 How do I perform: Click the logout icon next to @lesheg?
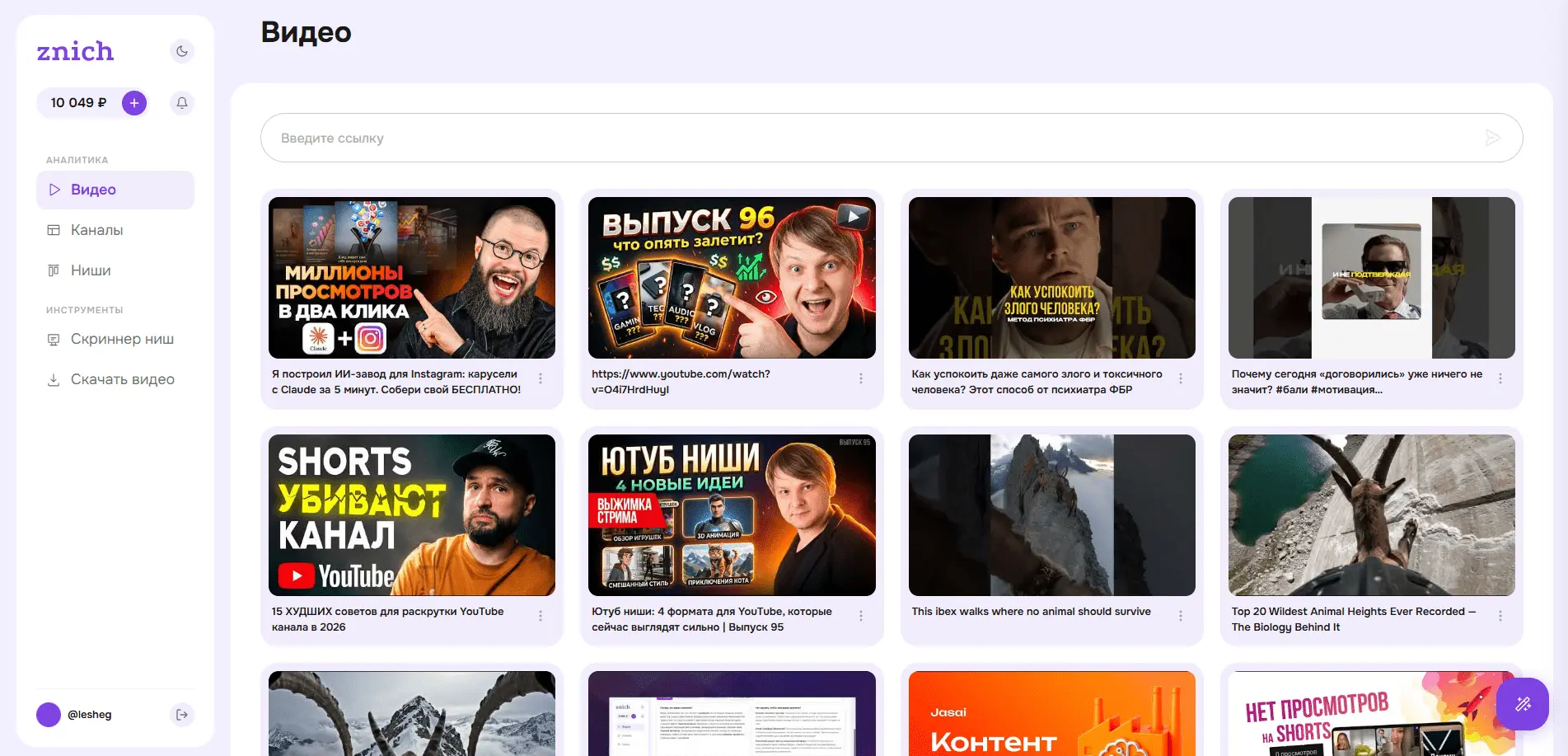pos(182,715)
